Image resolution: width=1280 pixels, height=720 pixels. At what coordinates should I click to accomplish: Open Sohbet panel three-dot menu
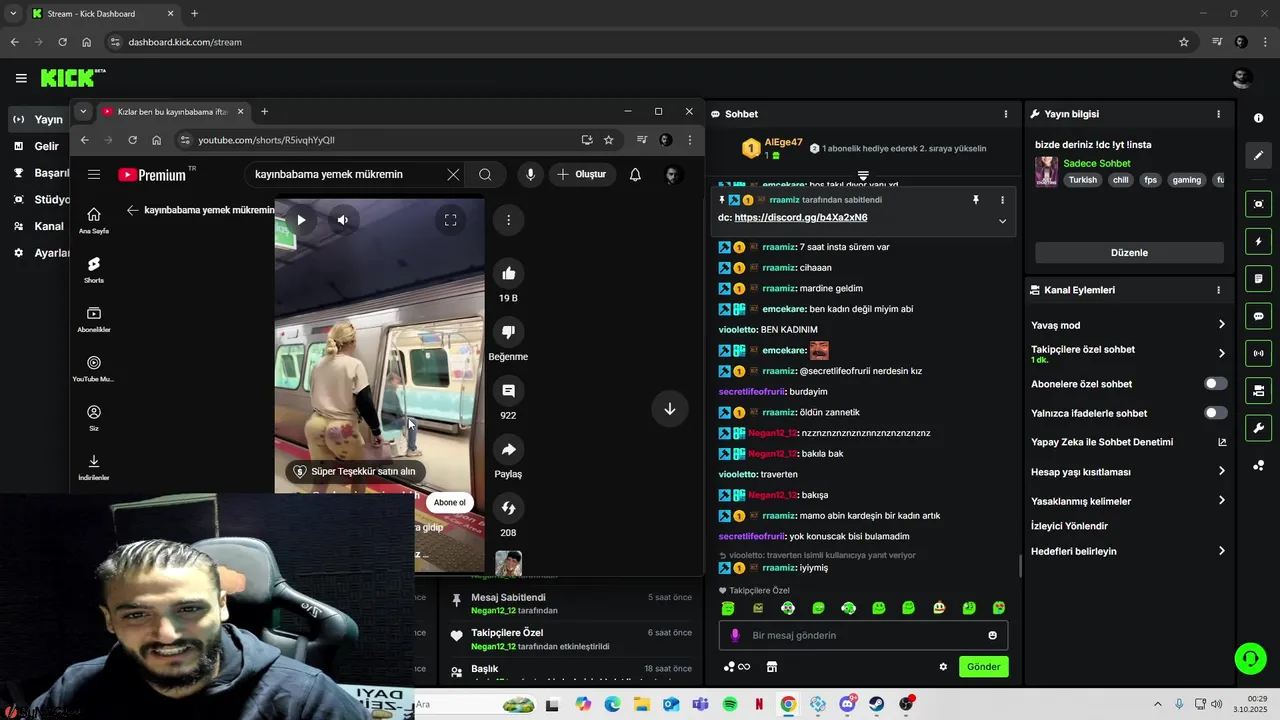click(1006, 114)
